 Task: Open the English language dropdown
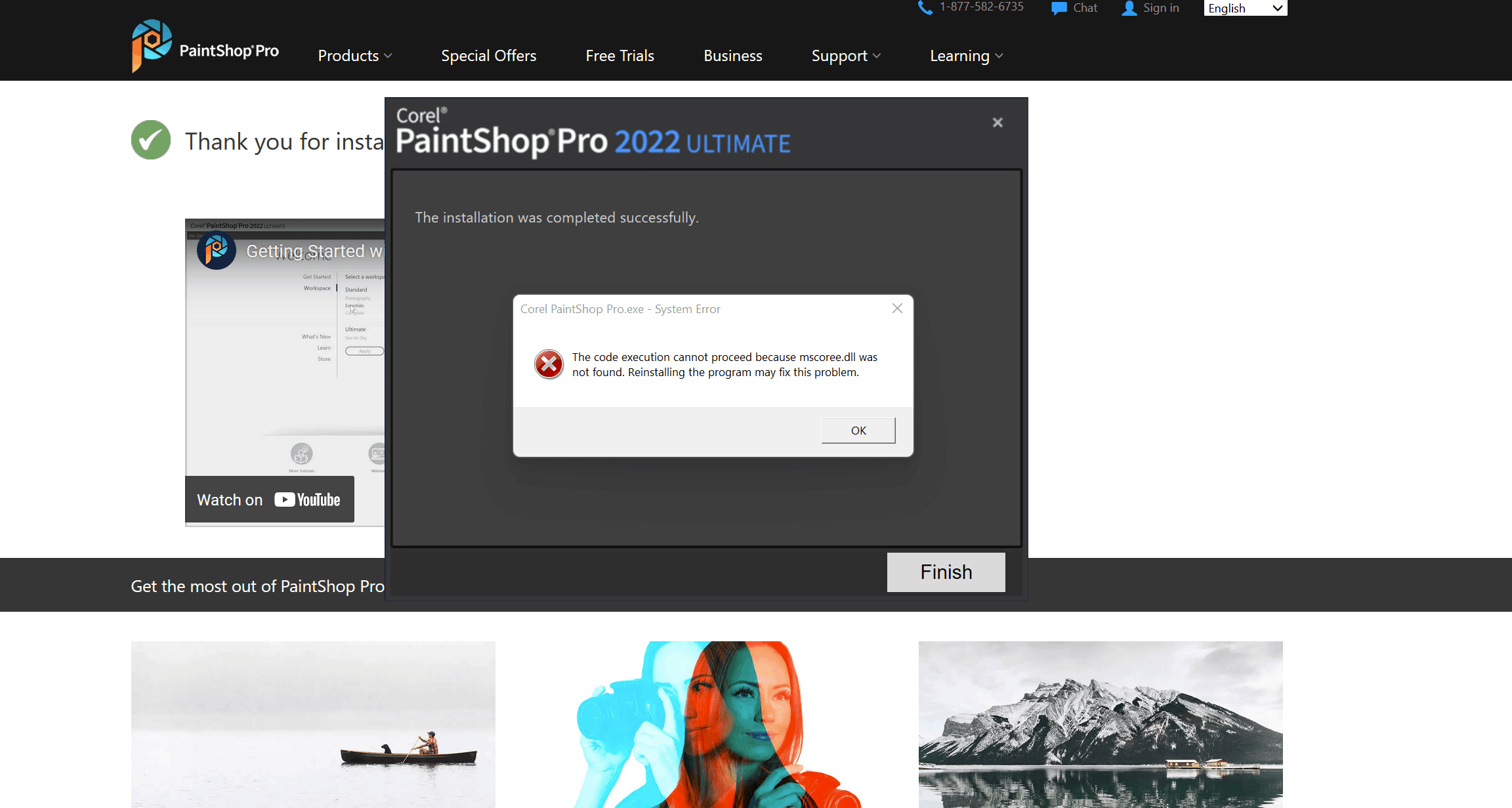tap(1245, 8)
